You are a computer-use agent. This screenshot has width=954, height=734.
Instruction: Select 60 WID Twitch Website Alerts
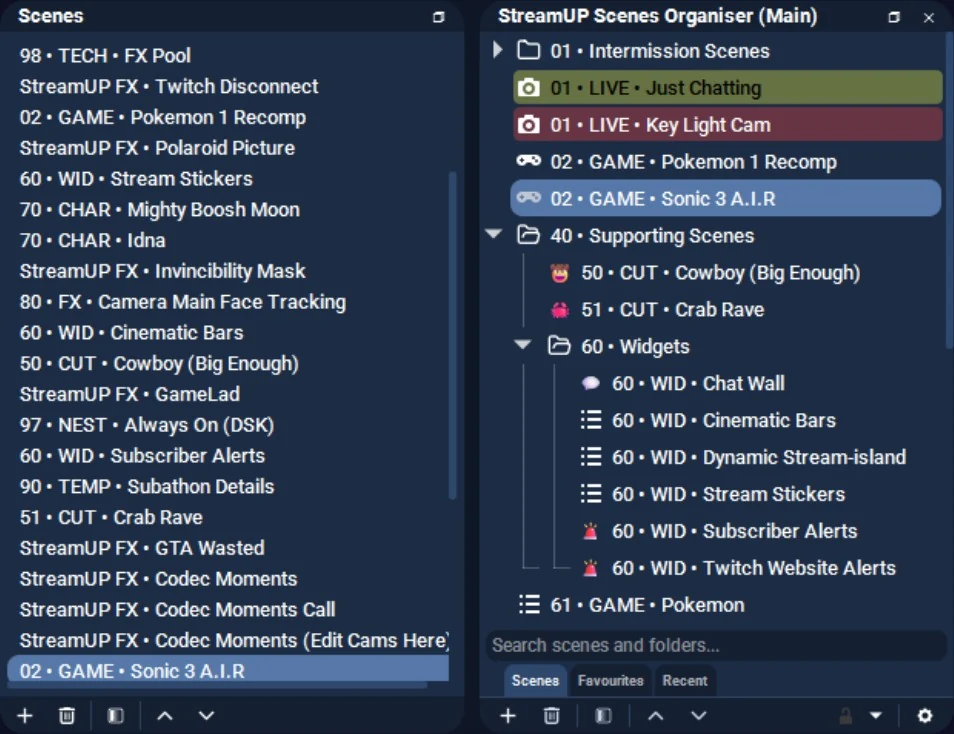click(754, 568)
